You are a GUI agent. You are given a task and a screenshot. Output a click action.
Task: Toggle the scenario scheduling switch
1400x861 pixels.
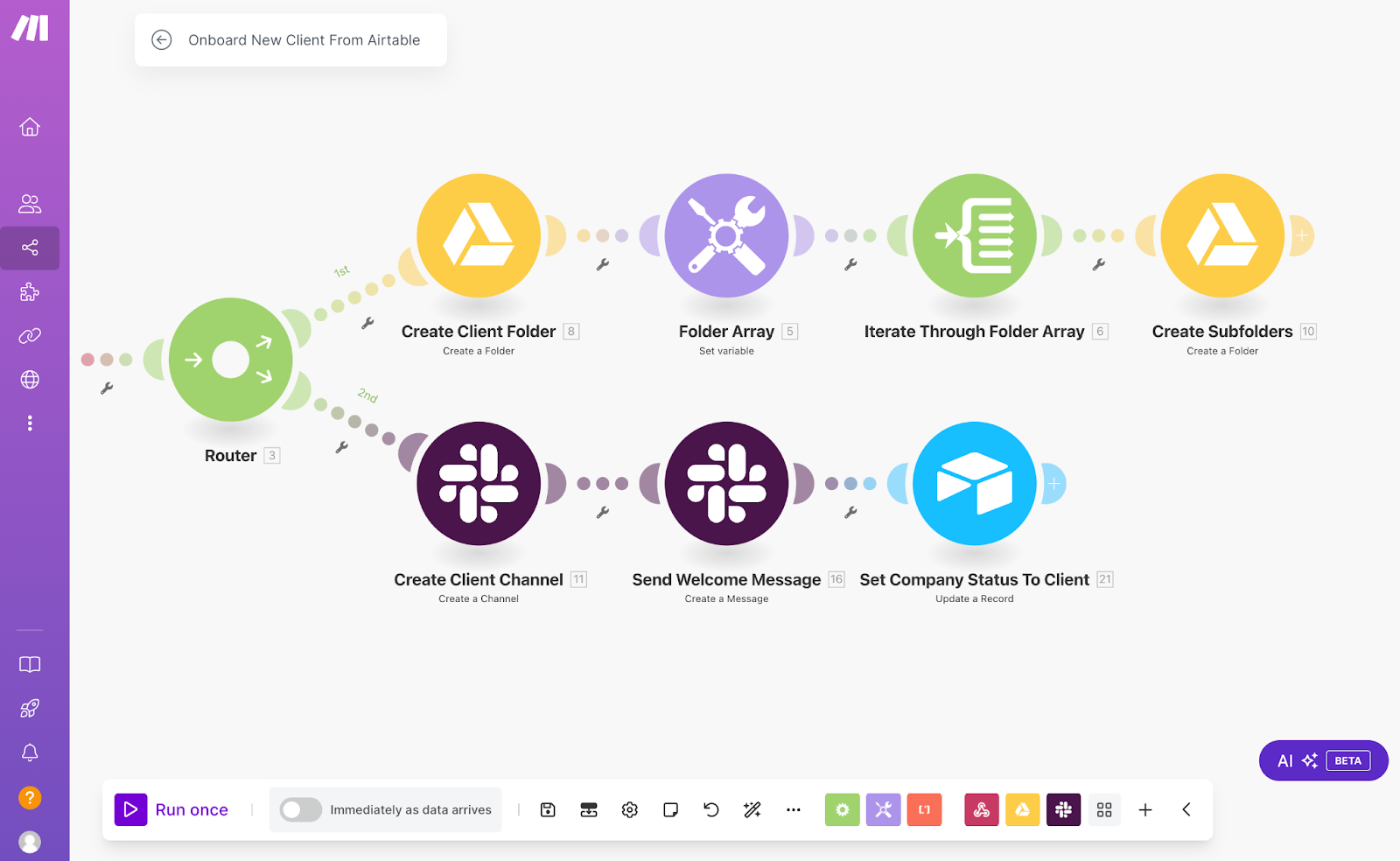[301, 810]
